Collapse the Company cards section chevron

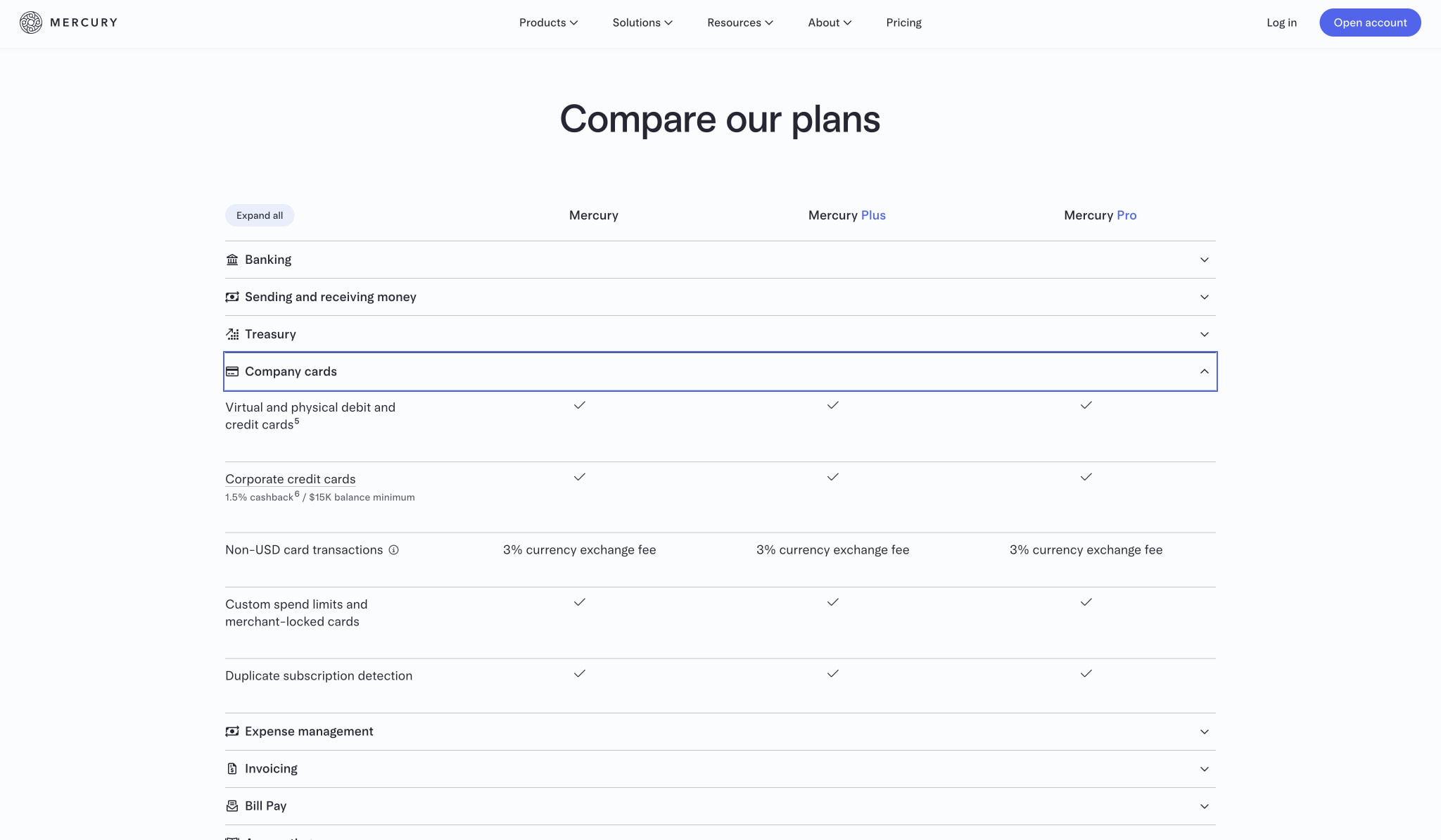point(1205,371)
